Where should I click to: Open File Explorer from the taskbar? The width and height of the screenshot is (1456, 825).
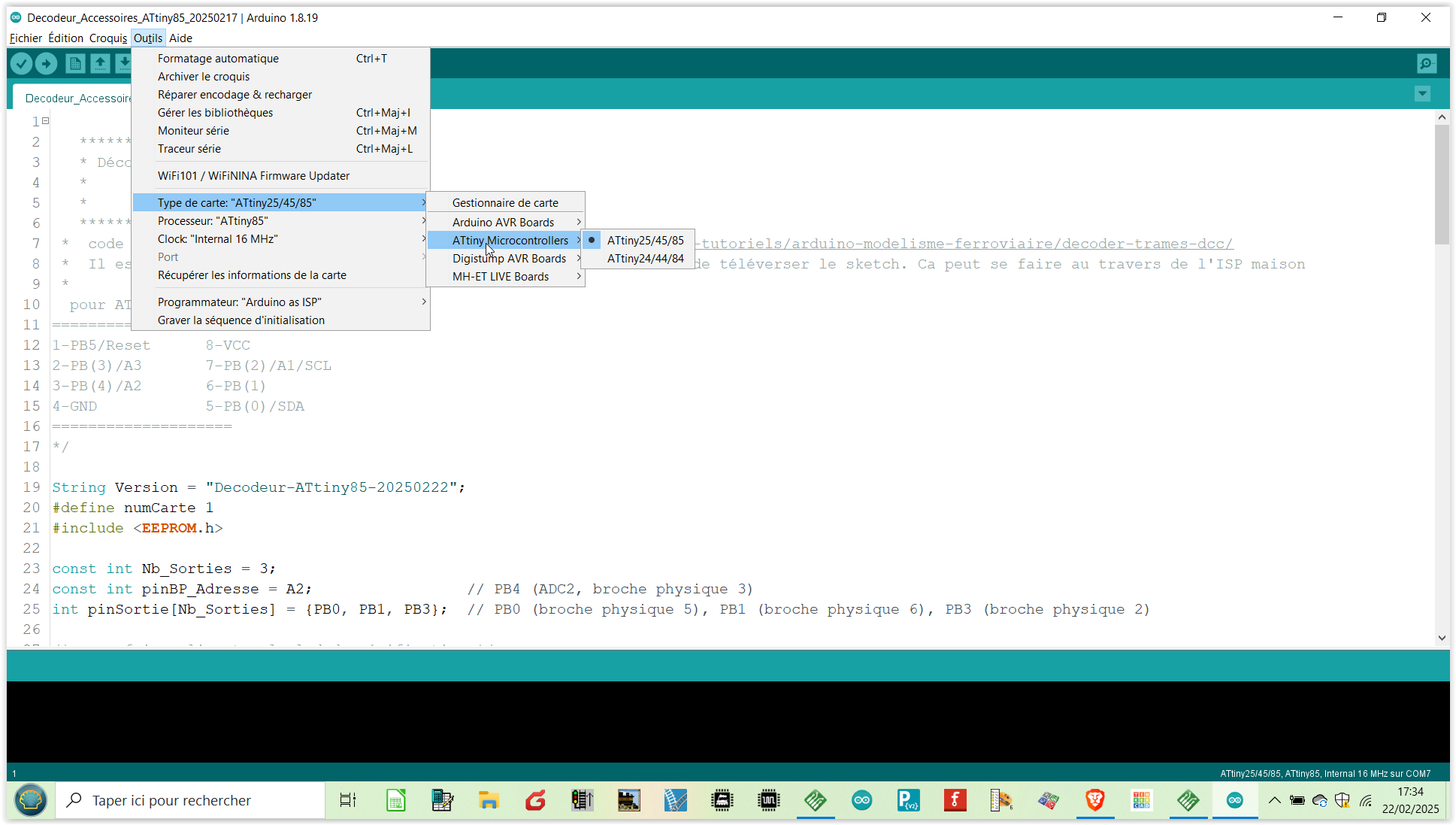(489, 800)
